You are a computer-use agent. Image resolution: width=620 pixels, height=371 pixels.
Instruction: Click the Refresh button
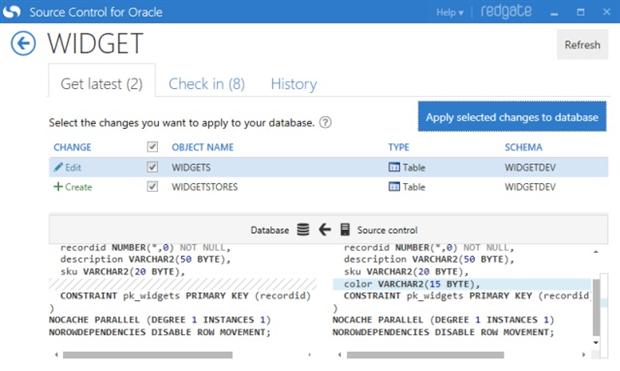pos(582,45)
